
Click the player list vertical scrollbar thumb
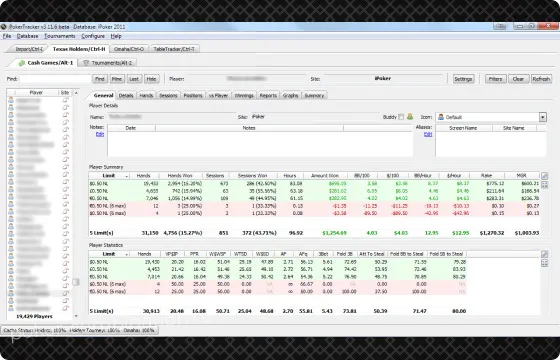(x=76, y=282)
